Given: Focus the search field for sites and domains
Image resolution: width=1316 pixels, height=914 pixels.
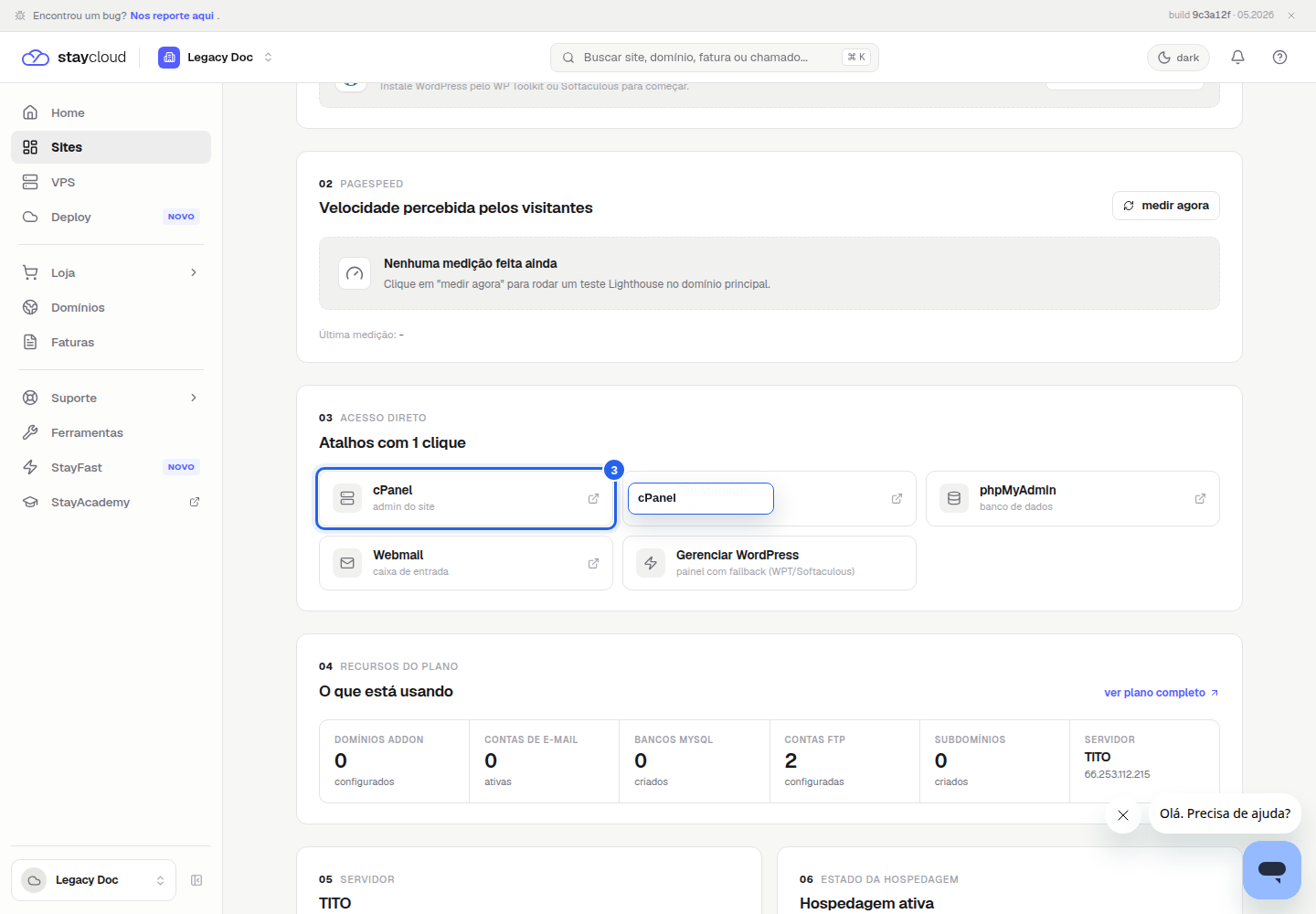Looking at the screenshot, I should [x=714, y=58].
